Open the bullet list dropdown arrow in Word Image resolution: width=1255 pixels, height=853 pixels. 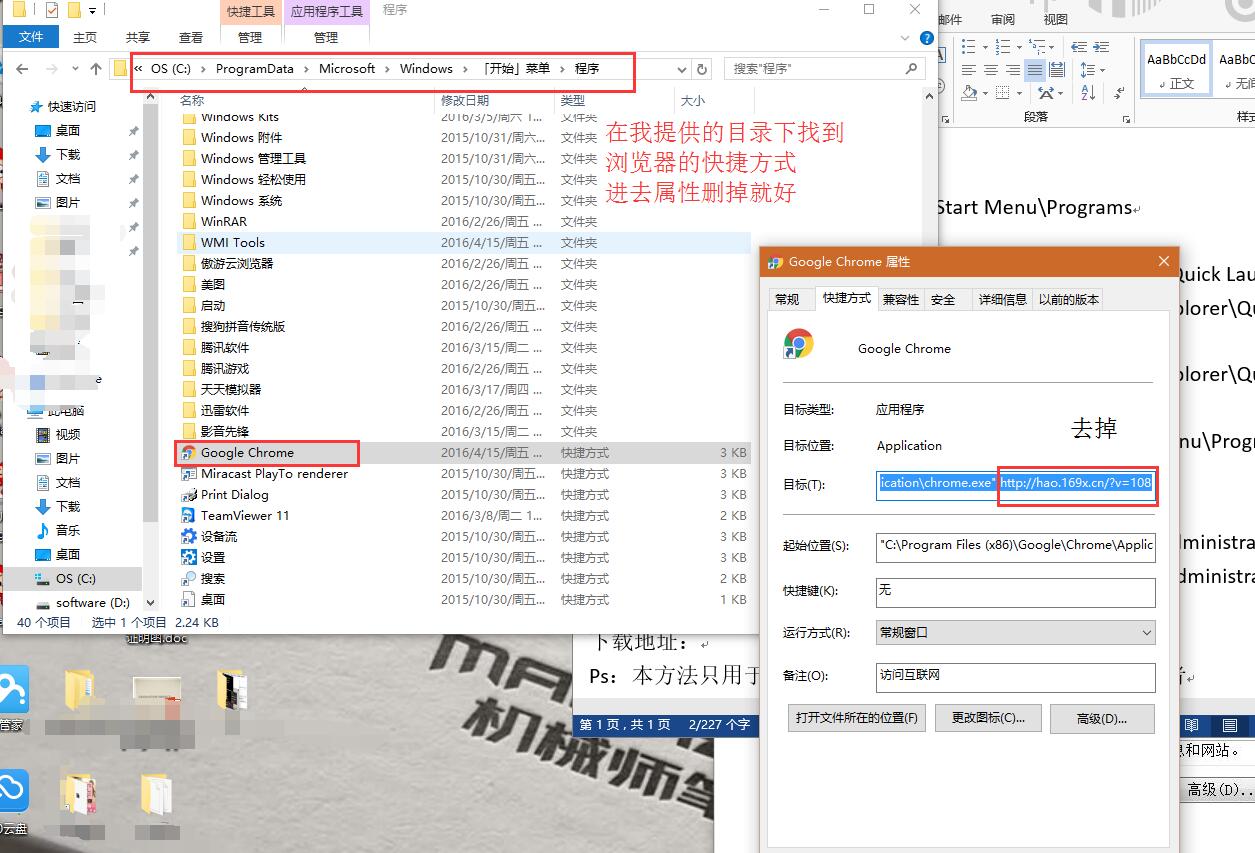coord(983,47)
